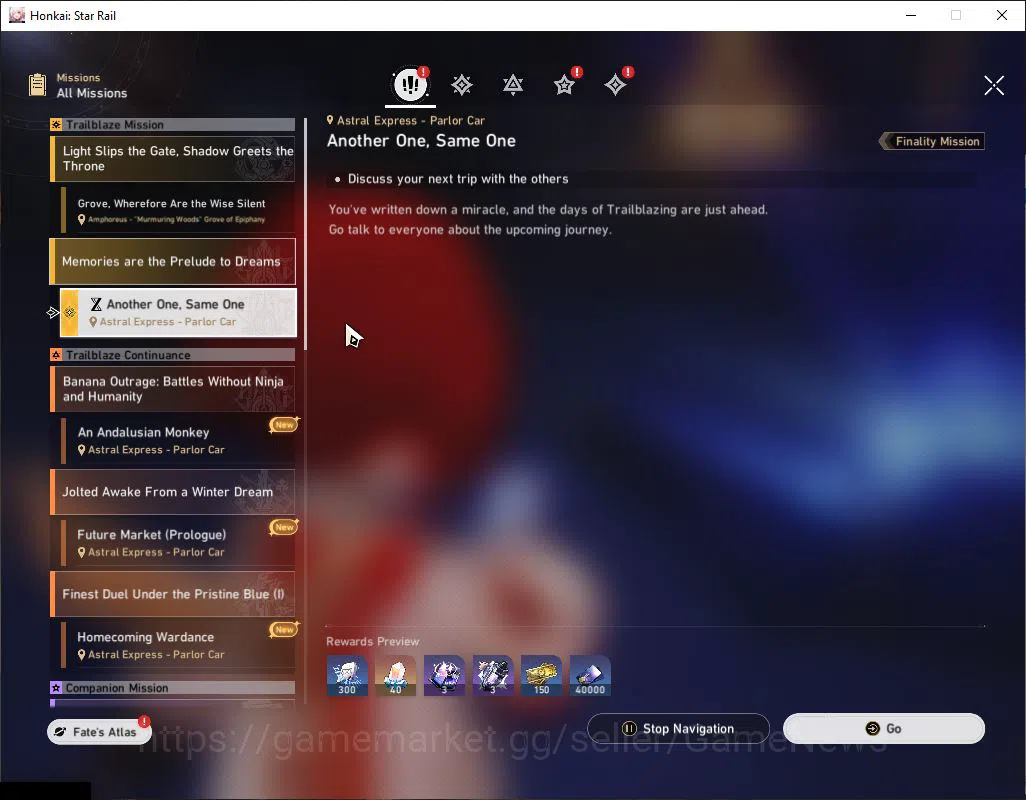Click the location pin beside the mission heading

click(330, 120)
